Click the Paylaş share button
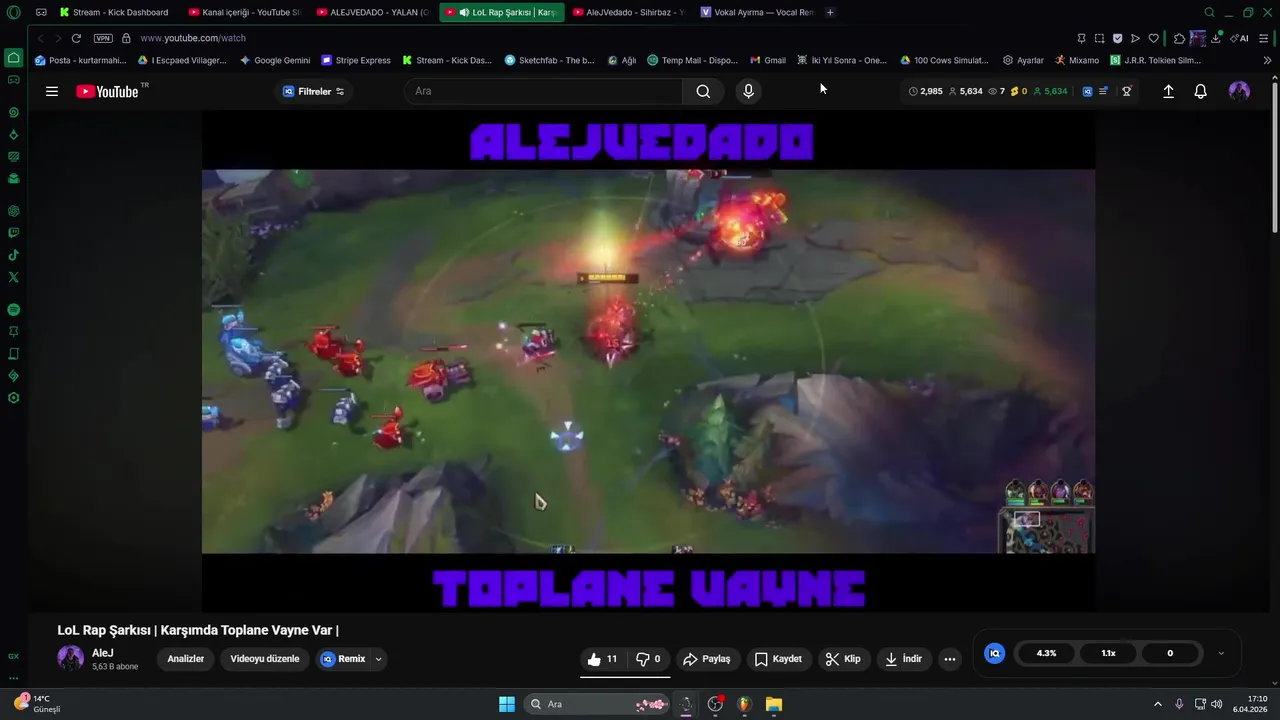Viewport: 1280px width, 720px height. click(707, 659)
